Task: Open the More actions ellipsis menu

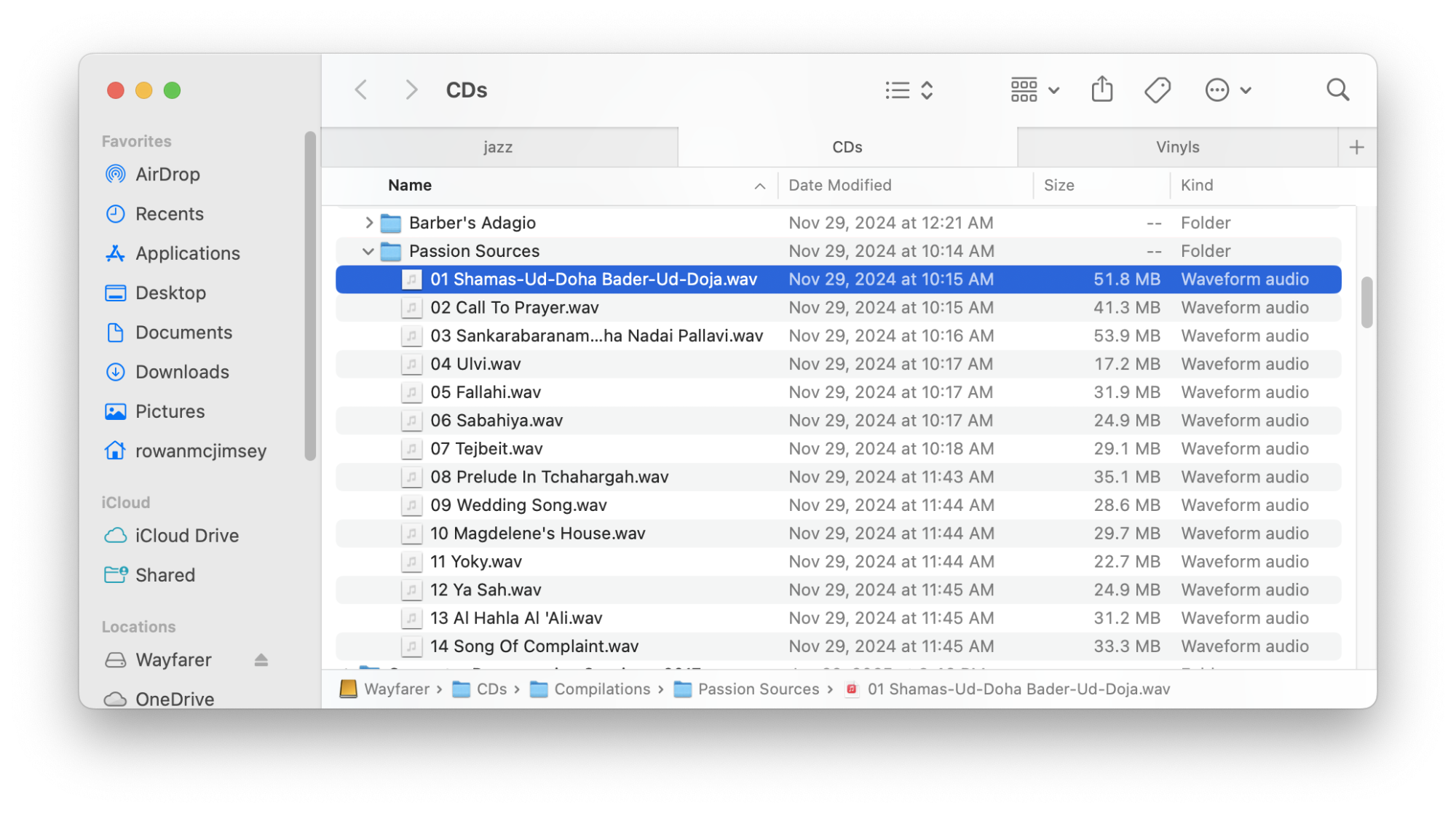Action: point(1217,90)
